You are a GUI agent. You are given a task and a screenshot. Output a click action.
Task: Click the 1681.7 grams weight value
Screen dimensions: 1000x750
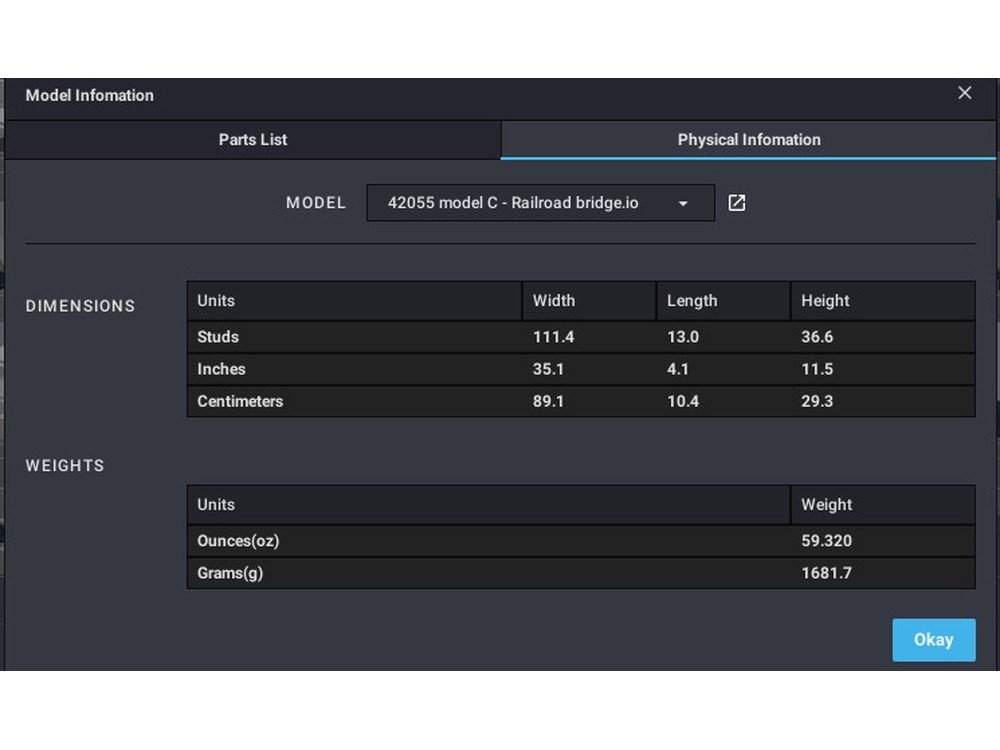[x=826, y=573]
